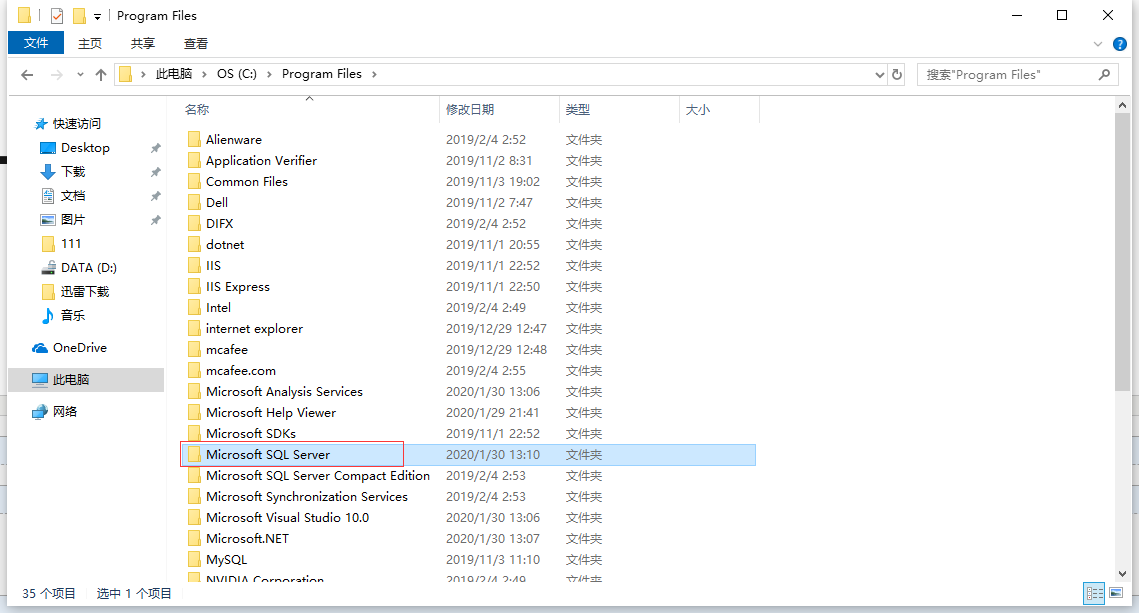Viewport: 1139px width, 613px height.
Task: Select the IIS Express folder
Action: 238,287
